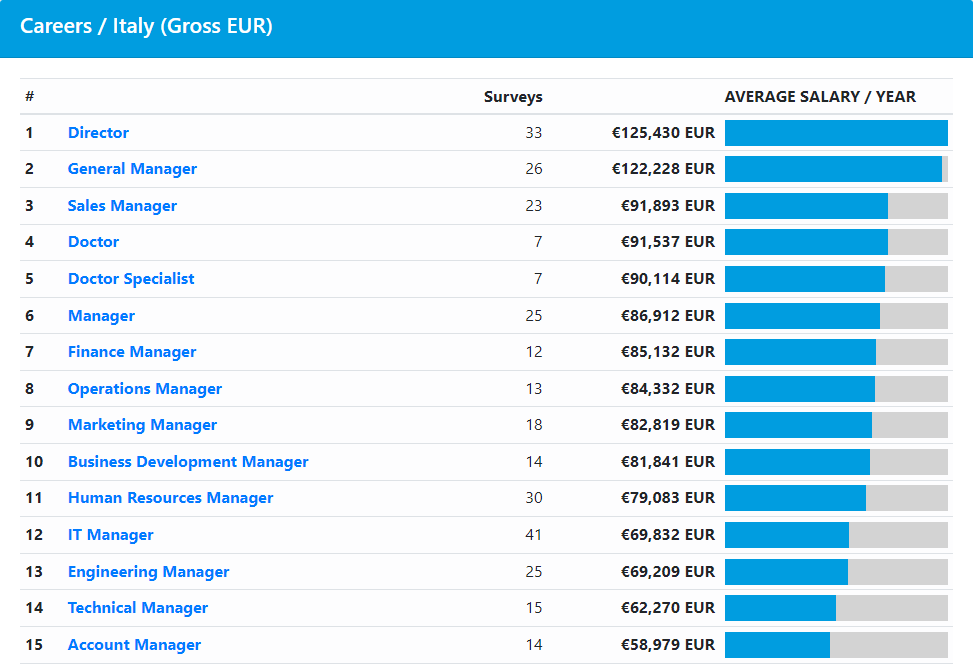The image size is (973, 664).
Task: Click the Manager career link
Action: [101, 316]
